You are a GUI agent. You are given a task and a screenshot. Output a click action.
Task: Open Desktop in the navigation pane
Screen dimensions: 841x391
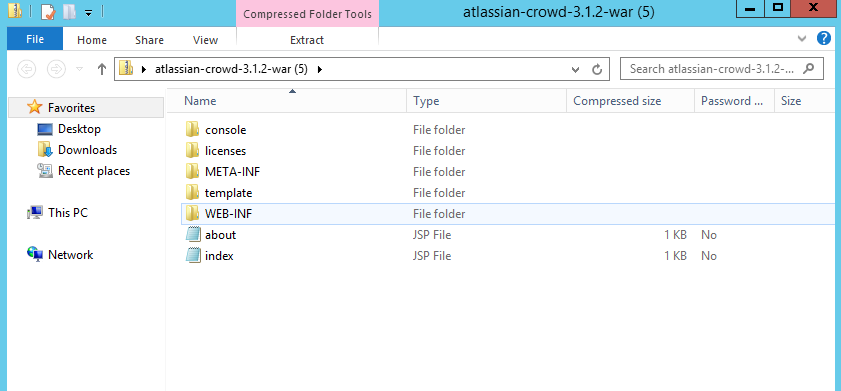79,129
